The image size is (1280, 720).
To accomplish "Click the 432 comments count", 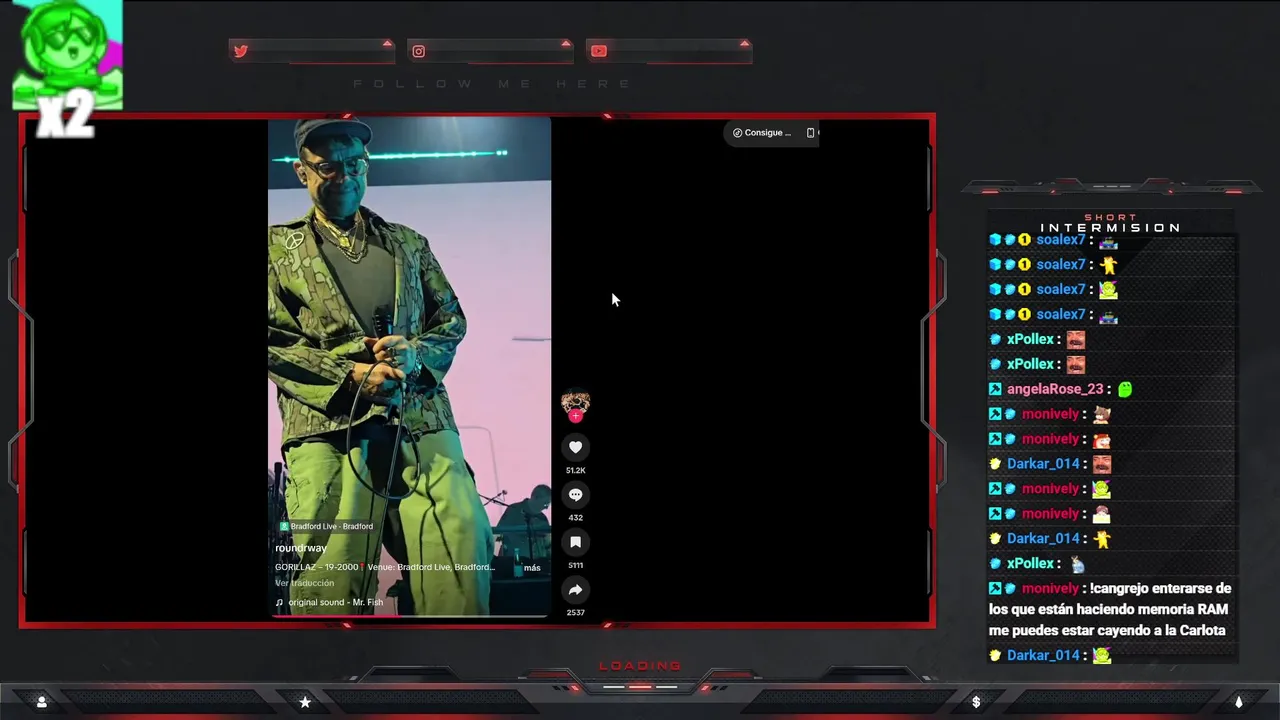I will pos(575,517).
